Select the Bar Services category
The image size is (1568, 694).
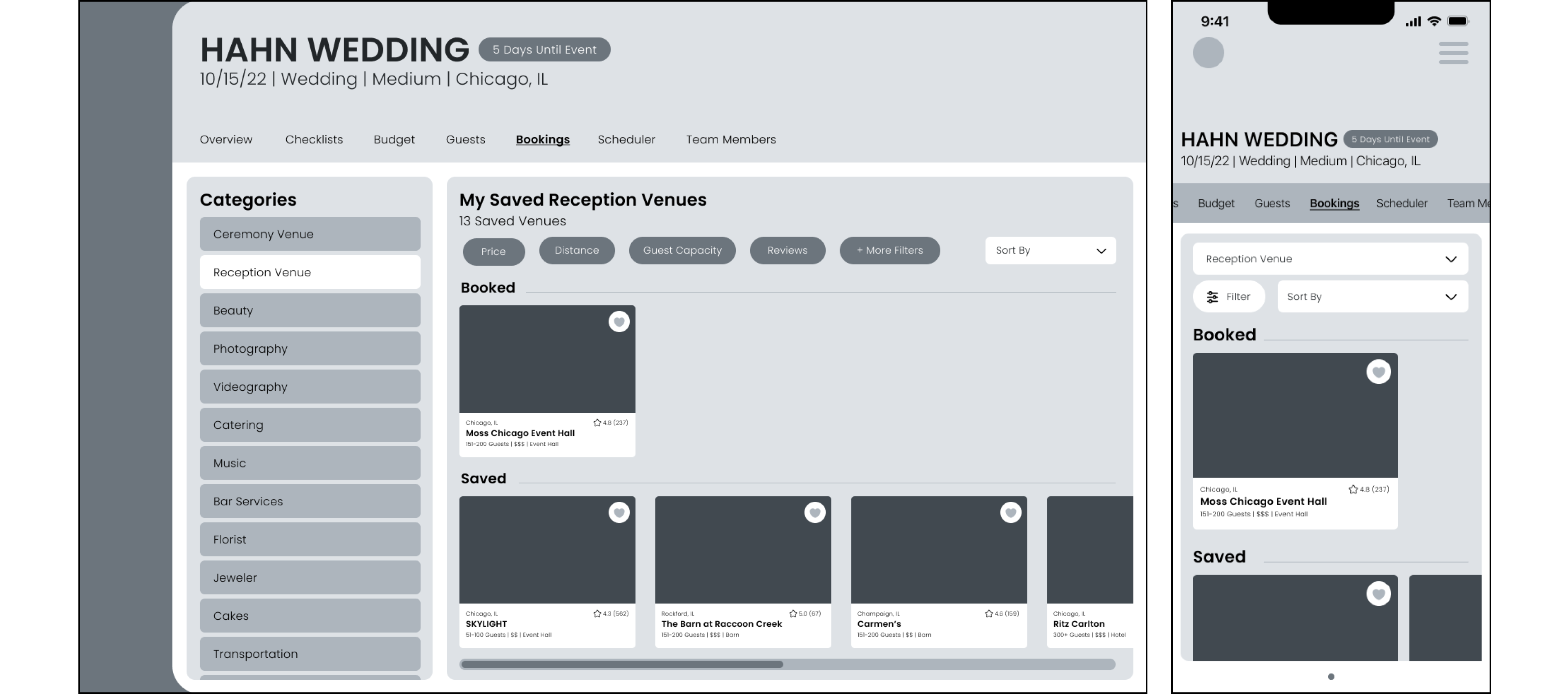click(310, 502)
